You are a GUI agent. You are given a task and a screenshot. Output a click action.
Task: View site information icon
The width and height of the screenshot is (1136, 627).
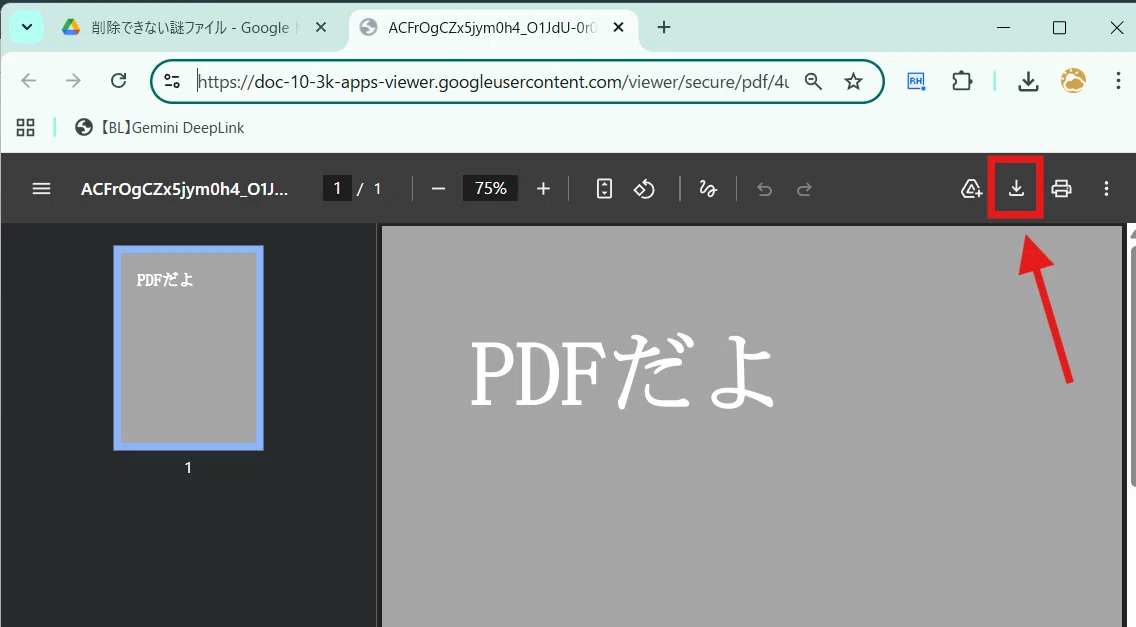[x=172, y=81]
